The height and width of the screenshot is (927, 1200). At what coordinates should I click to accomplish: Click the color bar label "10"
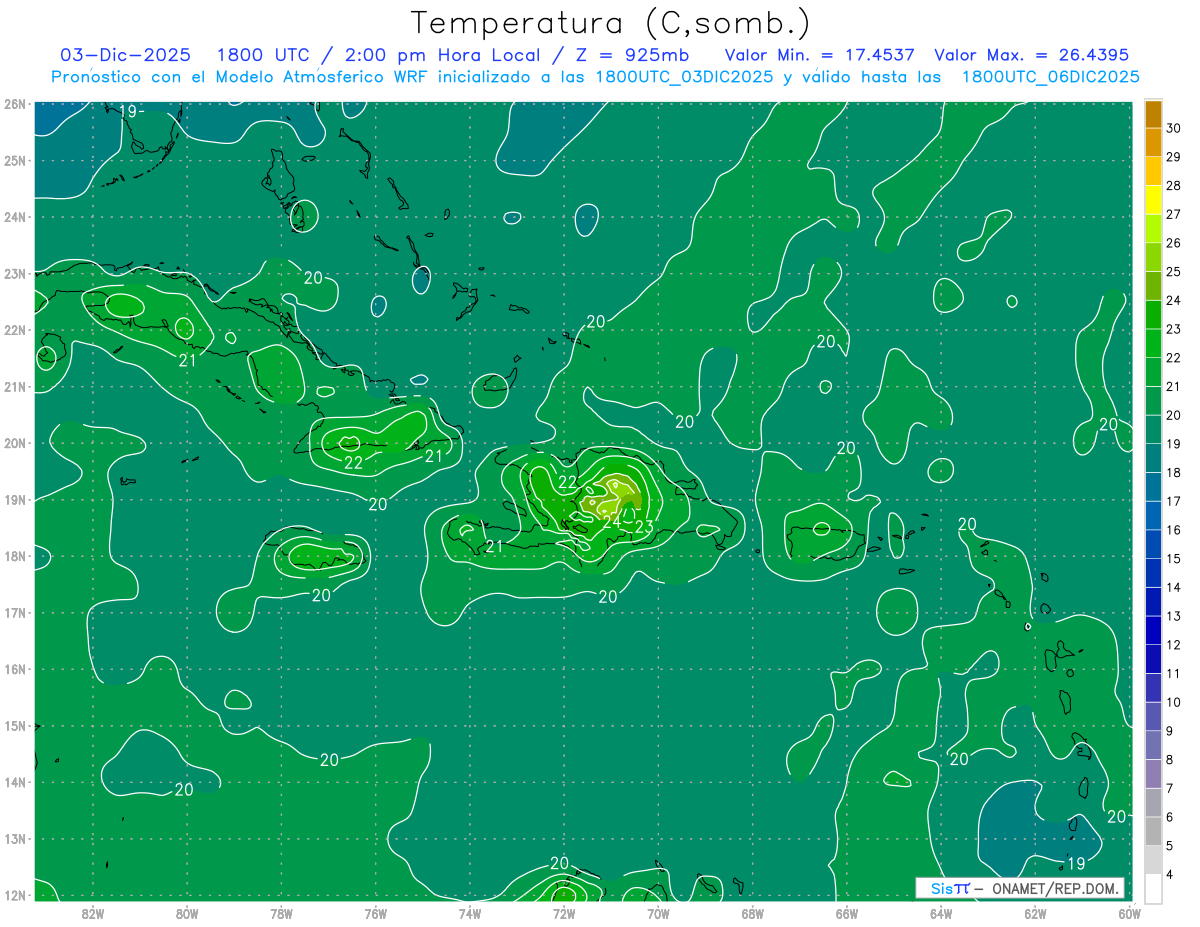(x=1174, y=703)
